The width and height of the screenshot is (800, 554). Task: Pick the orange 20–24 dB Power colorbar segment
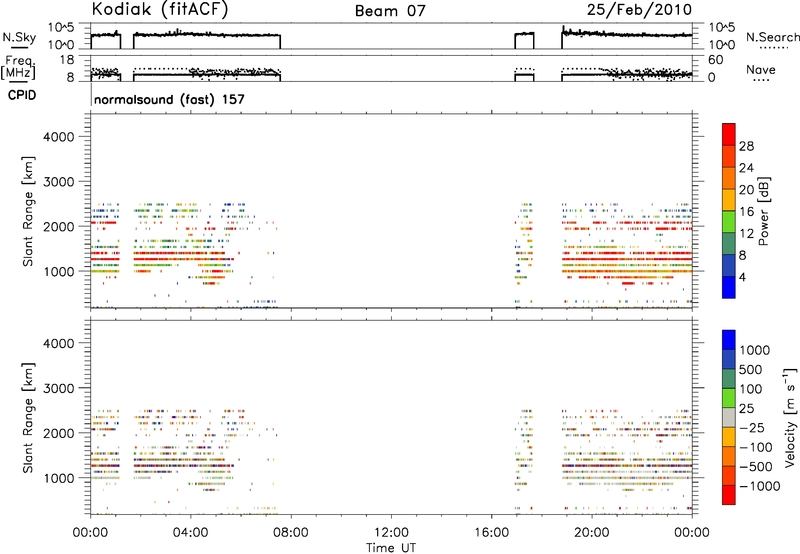tap(729, 178)
